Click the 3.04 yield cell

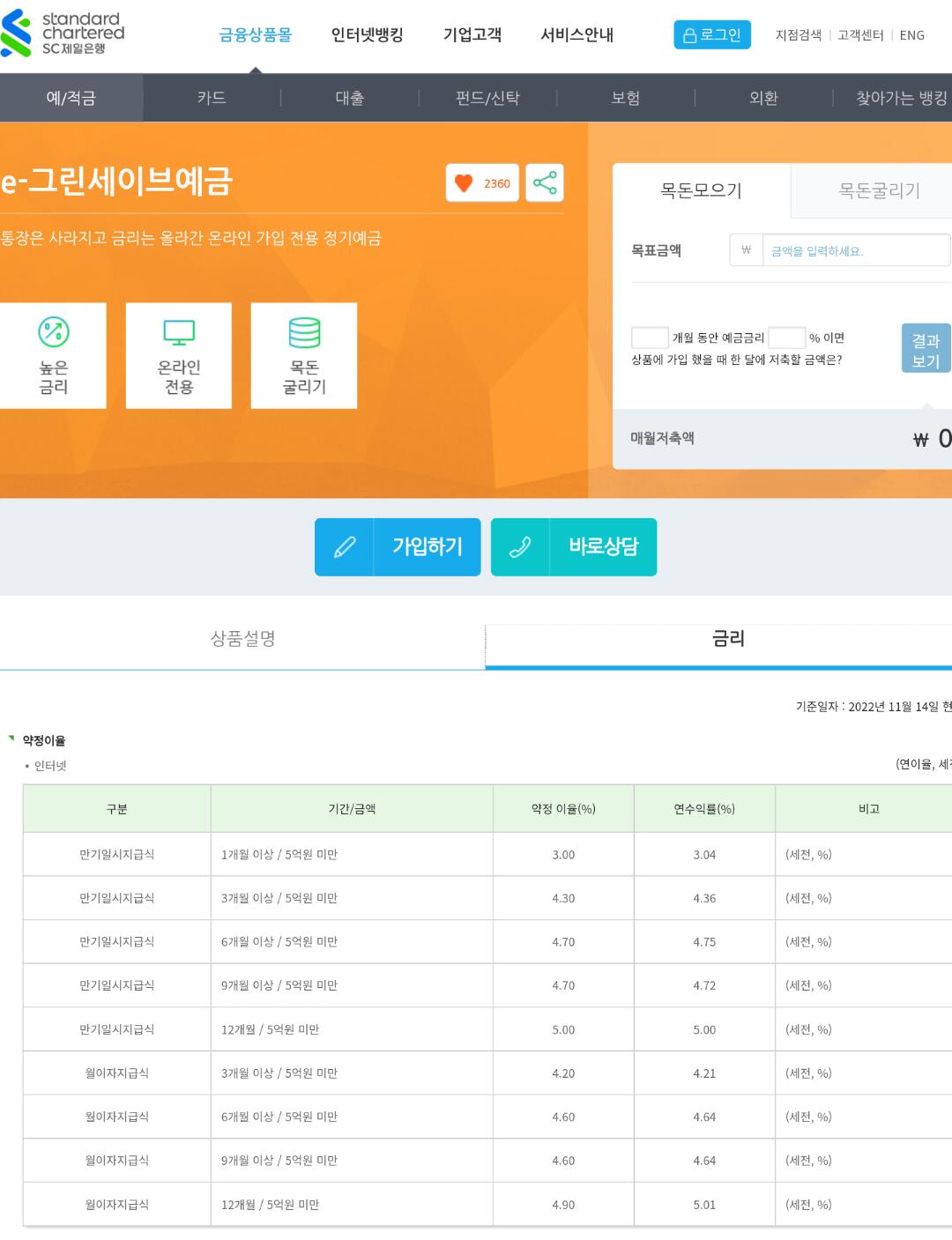pos(704,855)
